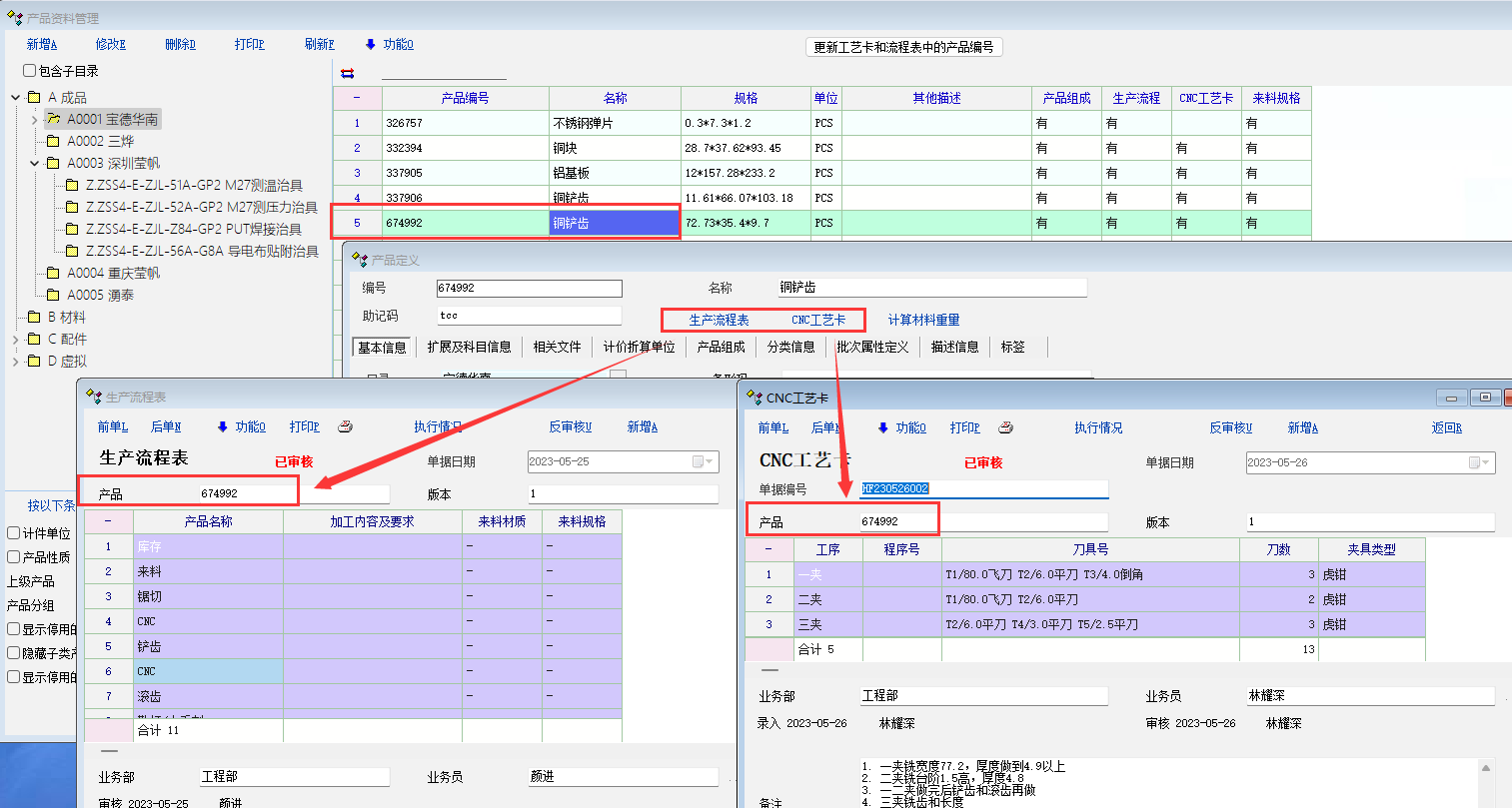Collapse the A0003 深圳莹帆 tree node
The image size is (1512, 808).
pyautogui.click(x=35, y=164)
